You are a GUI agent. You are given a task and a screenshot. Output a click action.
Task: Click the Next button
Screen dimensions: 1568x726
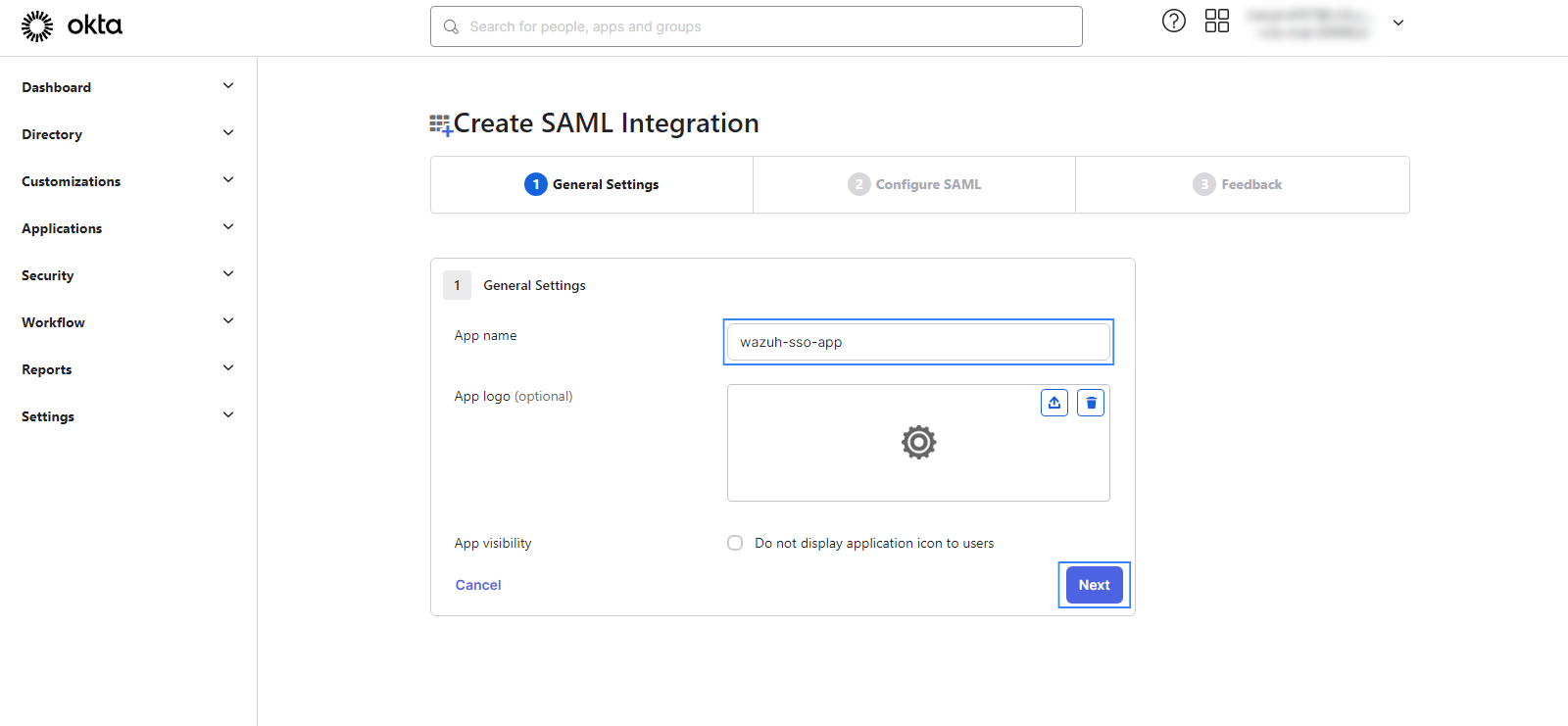[1094, 585]
